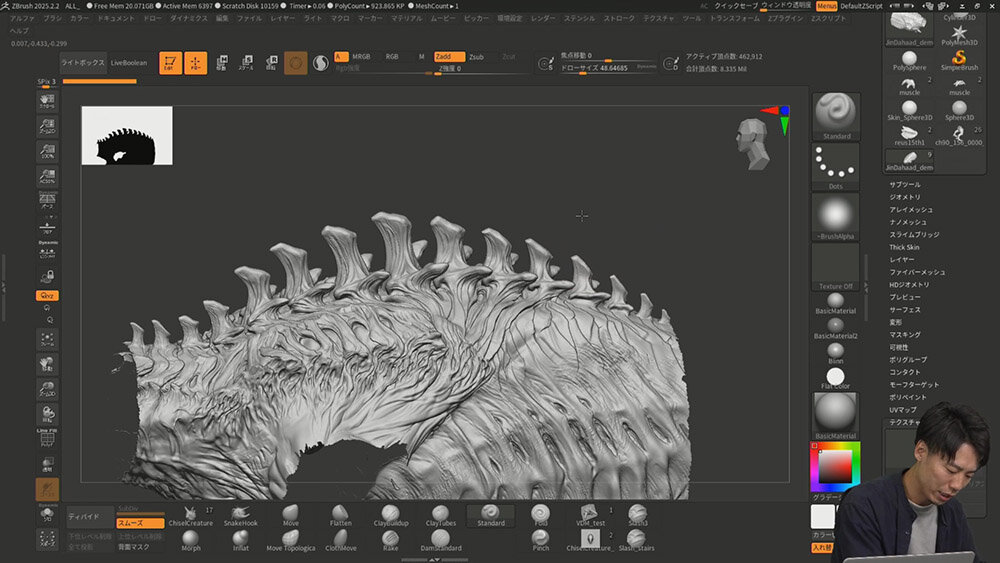Expand the アレイメッシュ subpalette
Viewport: 1000px width, 563px height.
pos(911,210)
